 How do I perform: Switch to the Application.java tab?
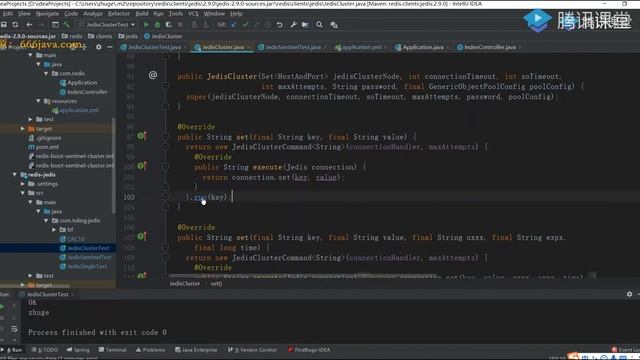pyautogui.click(x=422, y=47)
